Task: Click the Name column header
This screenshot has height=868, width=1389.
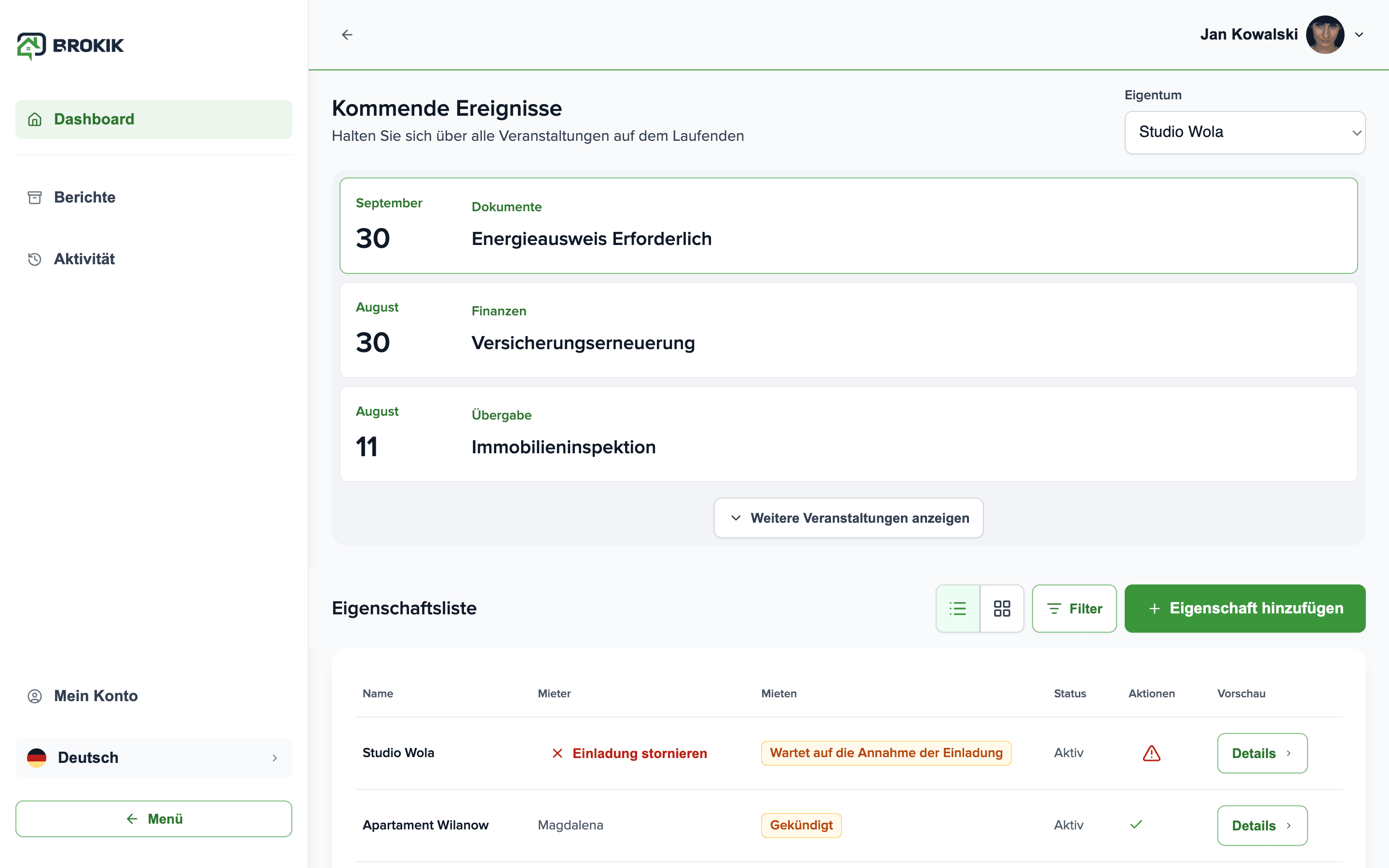Action: pyautogui.click(x=378, y=693)
